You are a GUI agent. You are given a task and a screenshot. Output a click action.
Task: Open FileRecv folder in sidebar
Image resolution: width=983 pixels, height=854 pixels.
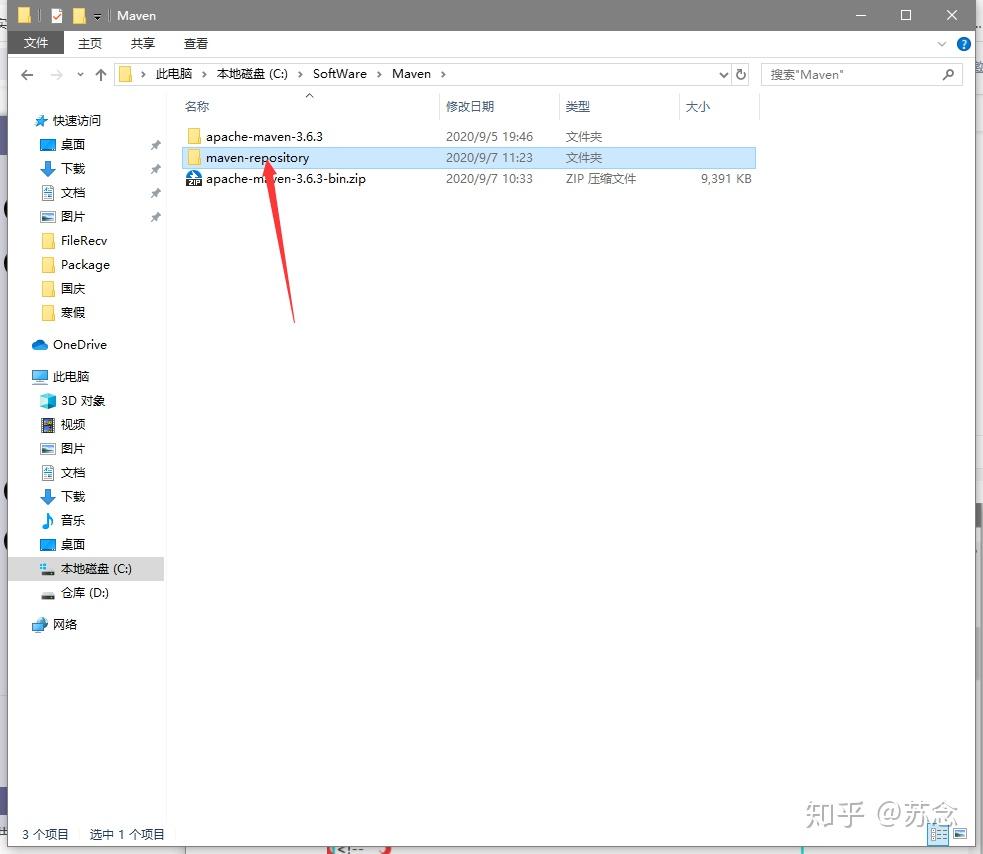[x=83, y=241]
